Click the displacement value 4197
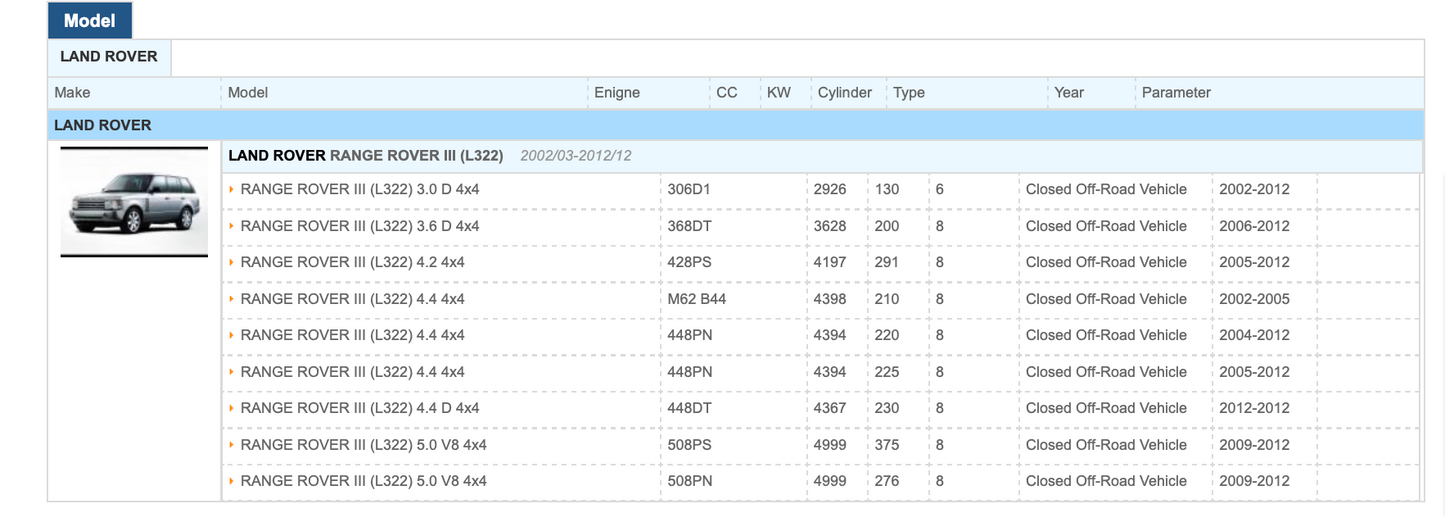The image size is (1445, 522). click(x=830, y=262)
